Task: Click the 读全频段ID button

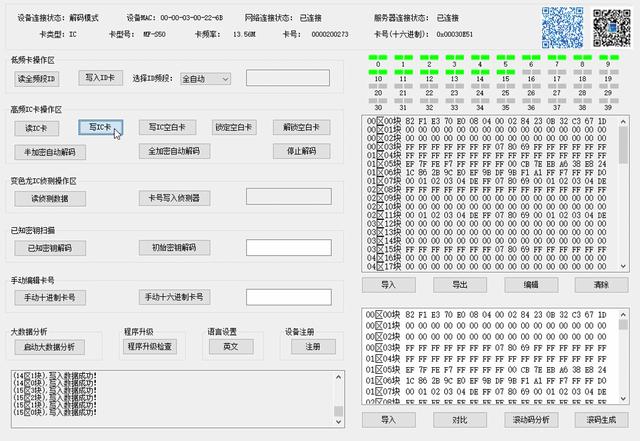Action: [x=37, y=79]
